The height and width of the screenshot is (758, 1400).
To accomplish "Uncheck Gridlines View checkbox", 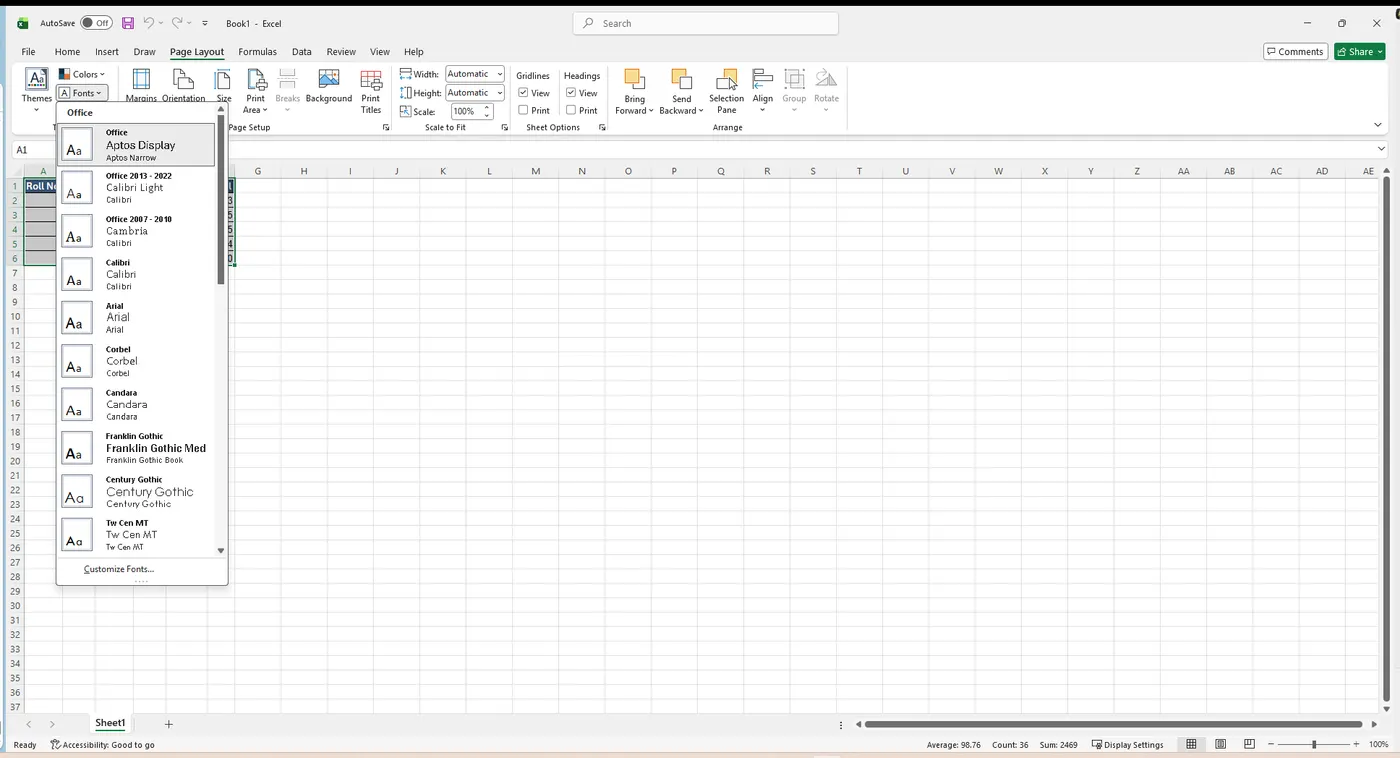I will [523, 93].
